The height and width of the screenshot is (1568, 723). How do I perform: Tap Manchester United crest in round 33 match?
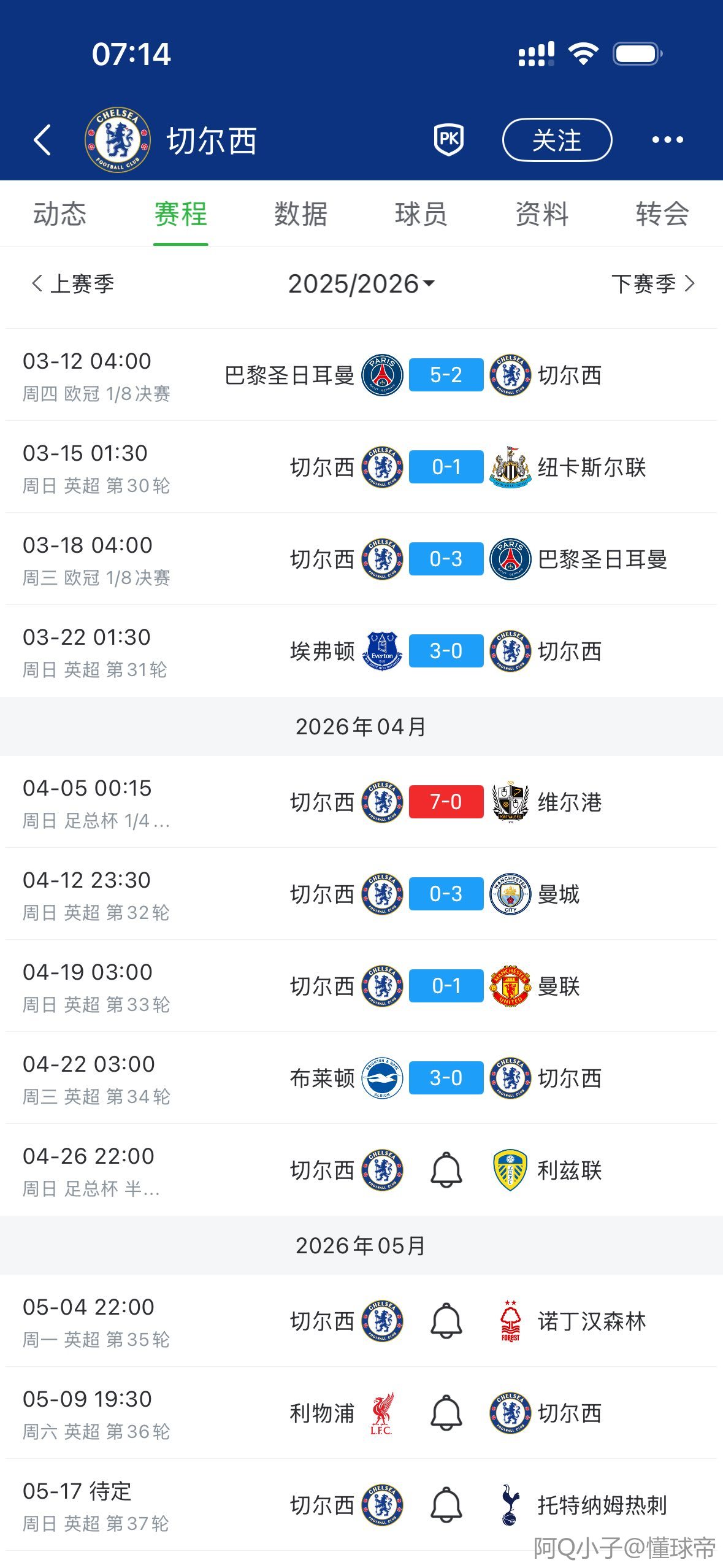pos(510,986)
